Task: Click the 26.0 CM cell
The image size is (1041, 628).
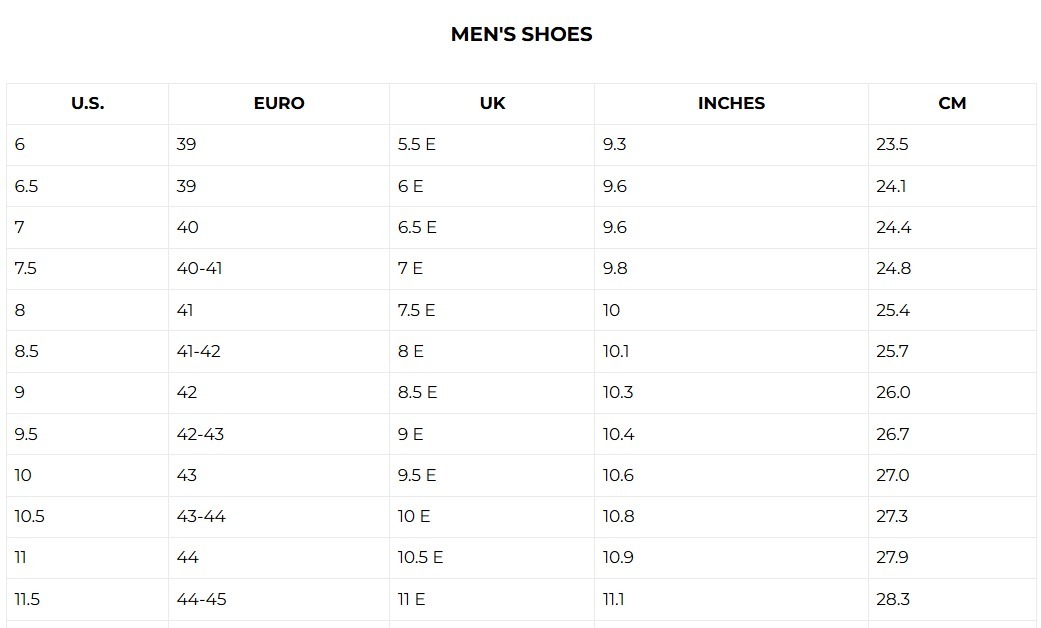Action: [x=893, y=392]
